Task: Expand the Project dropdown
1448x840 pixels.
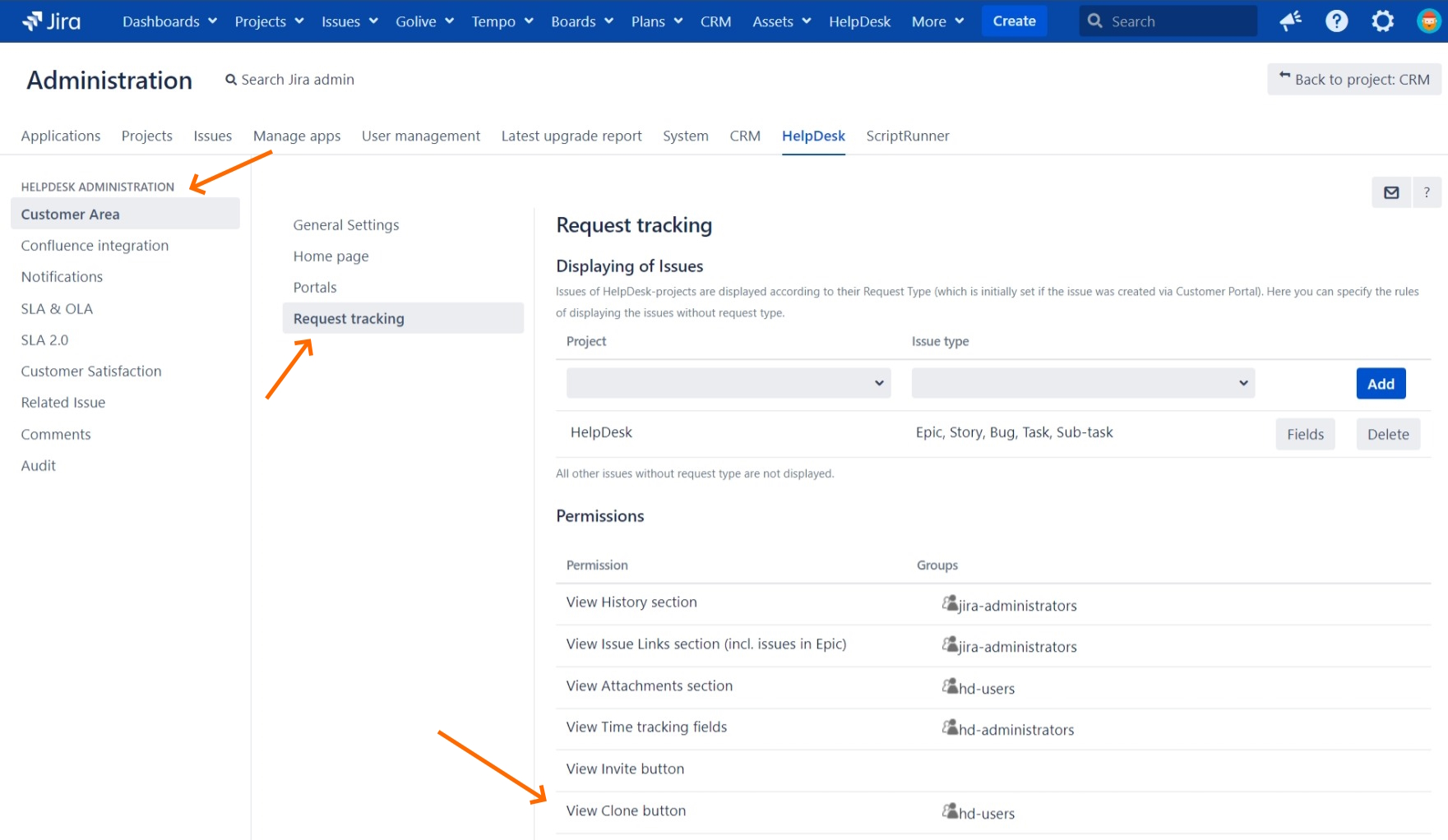Action: click(728, 383)
